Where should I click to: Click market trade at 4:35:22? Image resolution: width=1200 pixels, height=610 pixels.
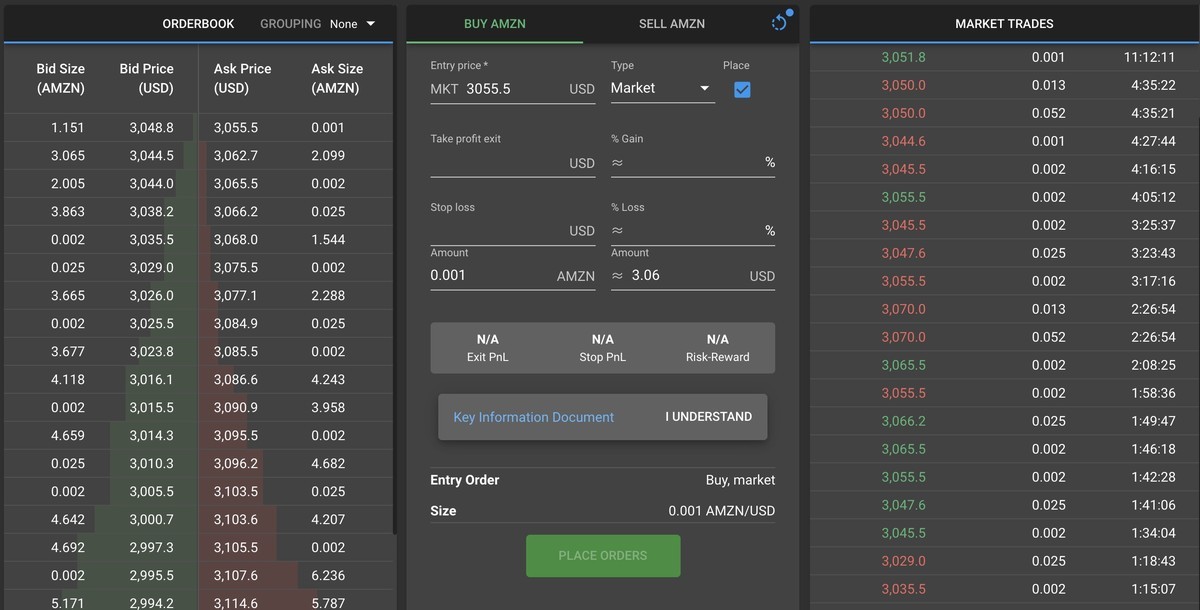pyautogui.click(x=1004, y=85)
